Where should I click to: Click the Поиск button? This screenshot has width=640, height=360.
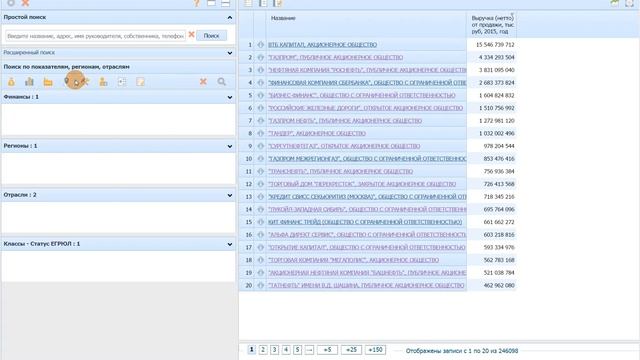211,36
